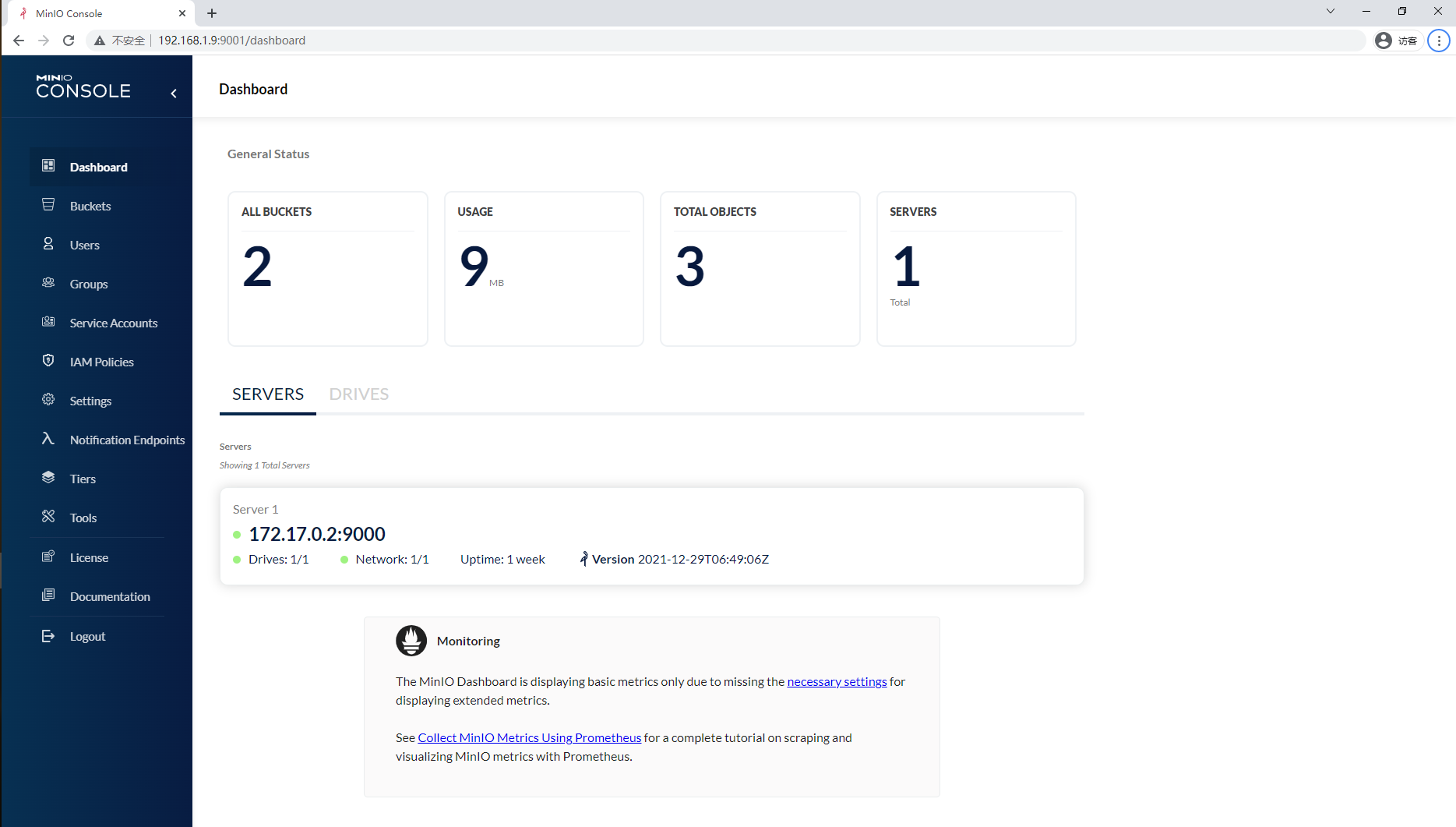Click the Settings gear icon
This screenshot has width=1456, height=827.
[48, 399]
